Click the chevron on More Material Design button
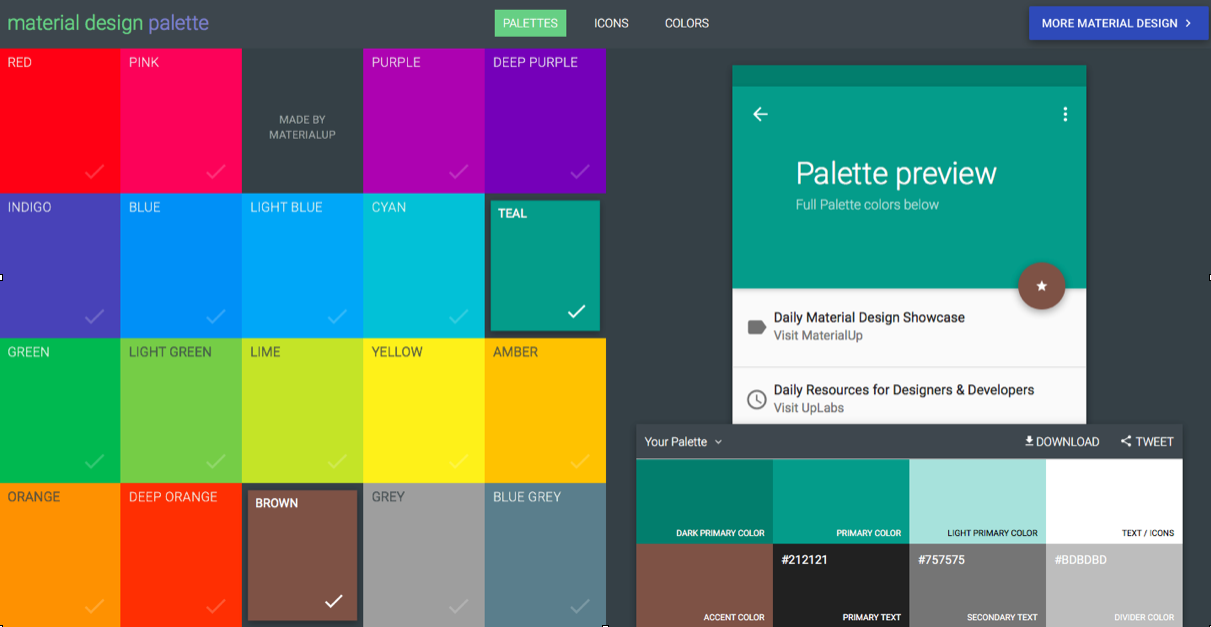 (1188, 23)
